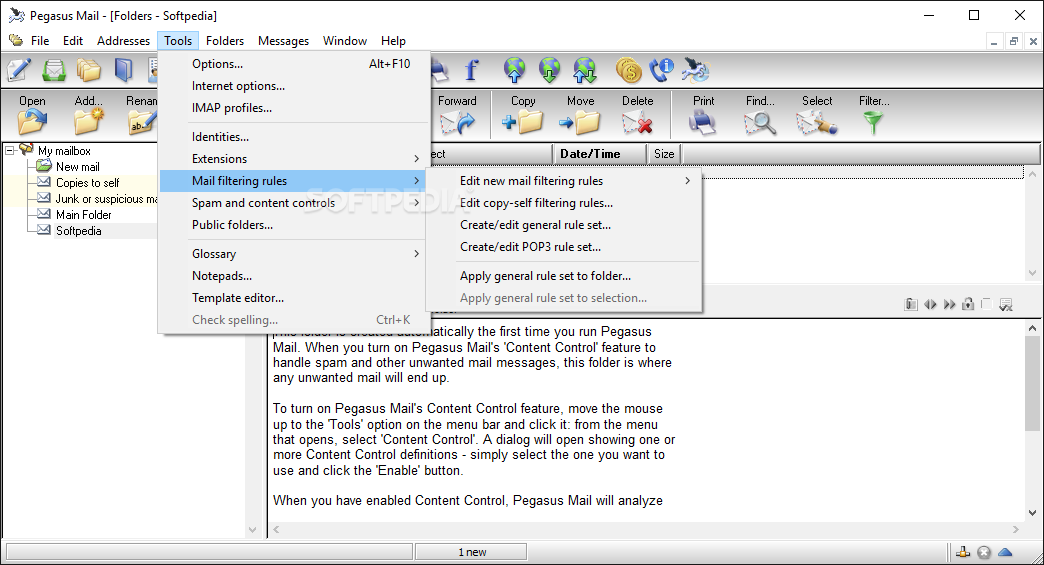The height and width of the screenshot is (565, 1044).
Task: Select the Softpedia folder
Action: tap(79, 231)
